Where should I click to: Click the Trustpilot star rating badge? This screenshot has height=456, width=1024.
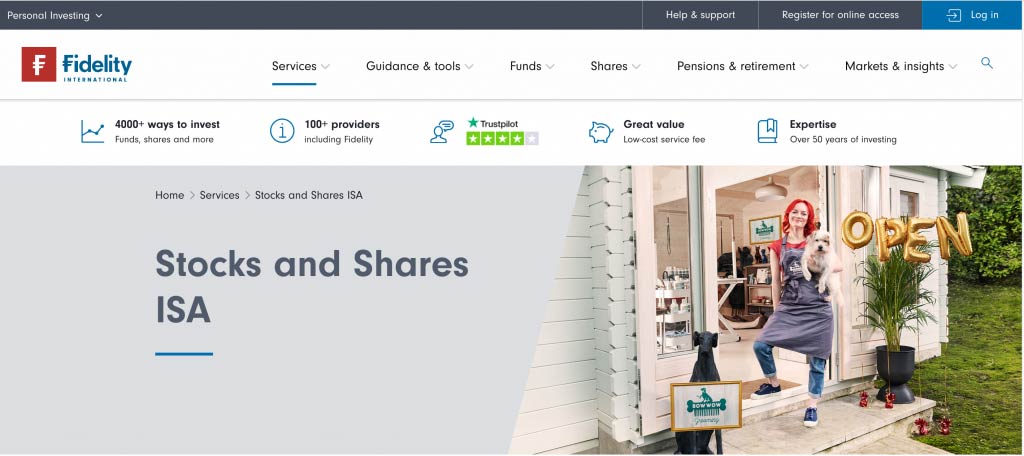click(502, 131)
